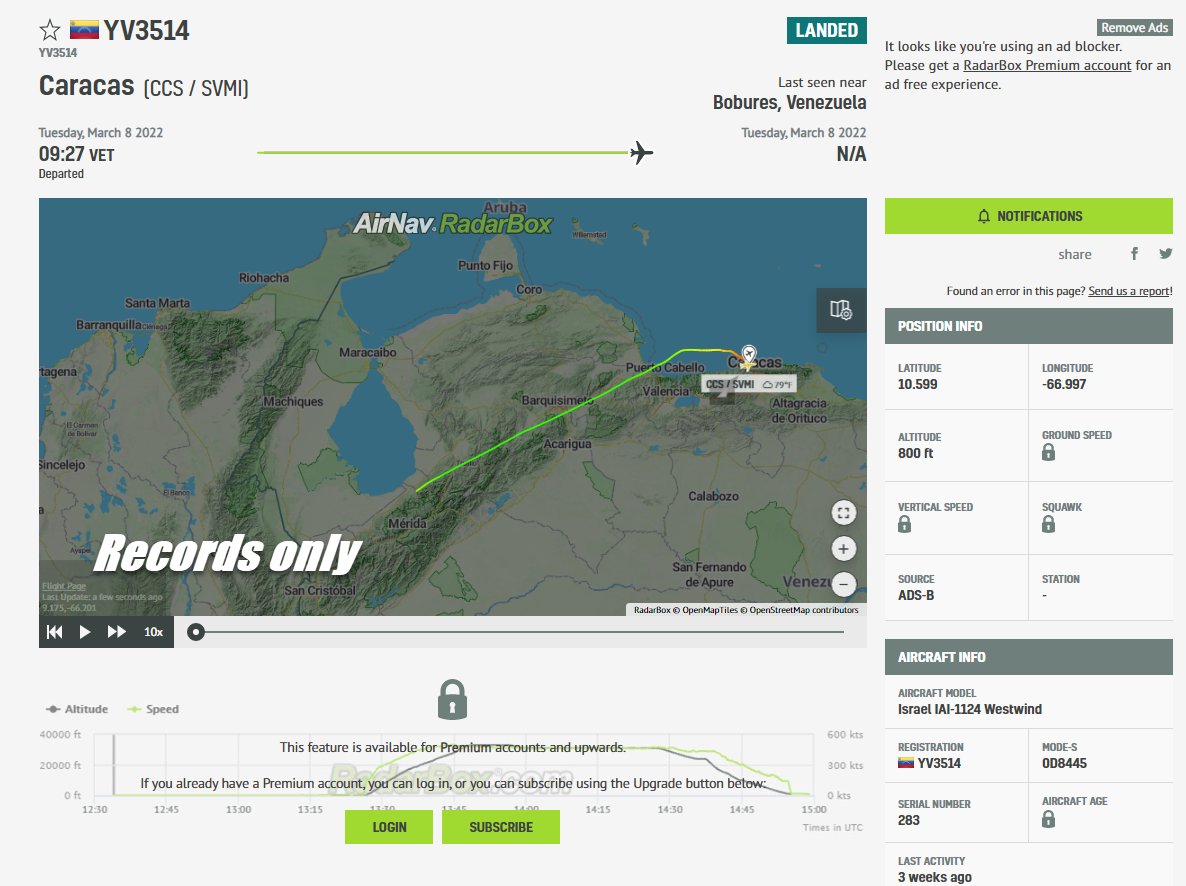Toggle fullscreen map view
This screenshot has width=1186, height=886.
pos(843,513)
